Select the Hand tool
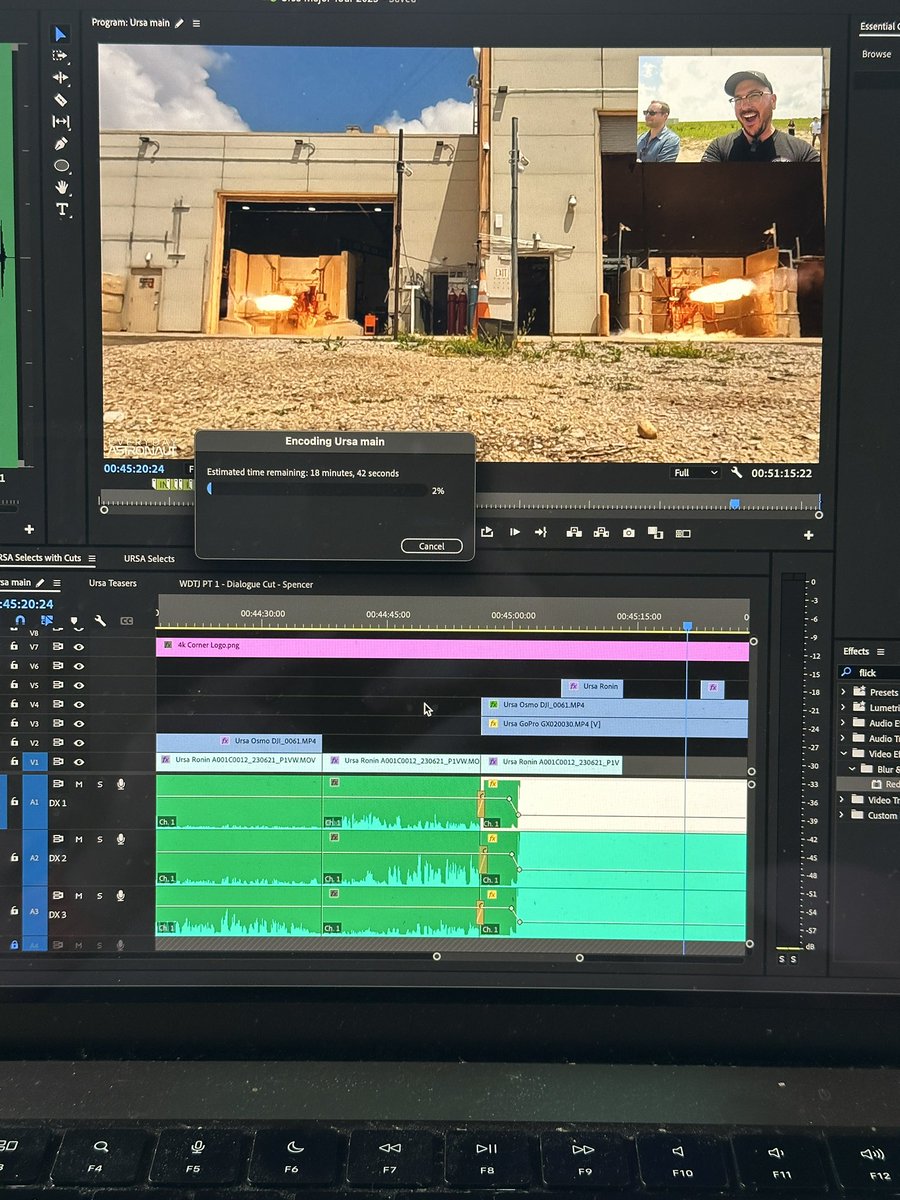This screenshot has width=900, height=1200. pos(61,187)
